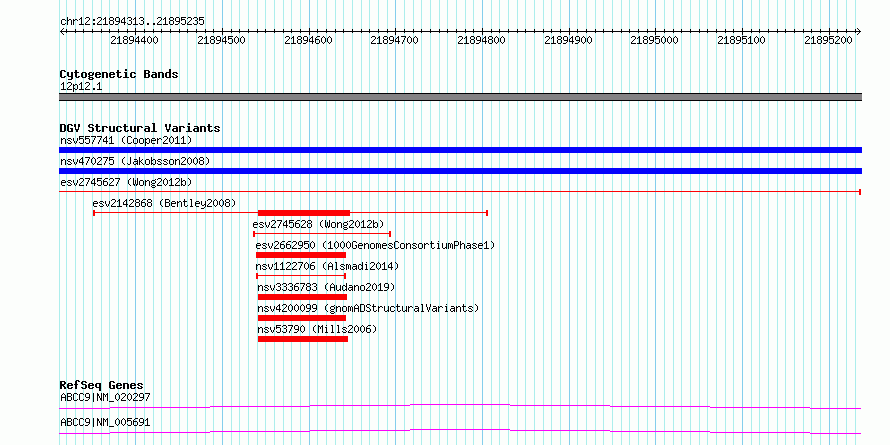Open esv2662950 (1000GenomesConsortiumPhase1) label
This screenshot has width=890, height=445.
click(375, 245)
